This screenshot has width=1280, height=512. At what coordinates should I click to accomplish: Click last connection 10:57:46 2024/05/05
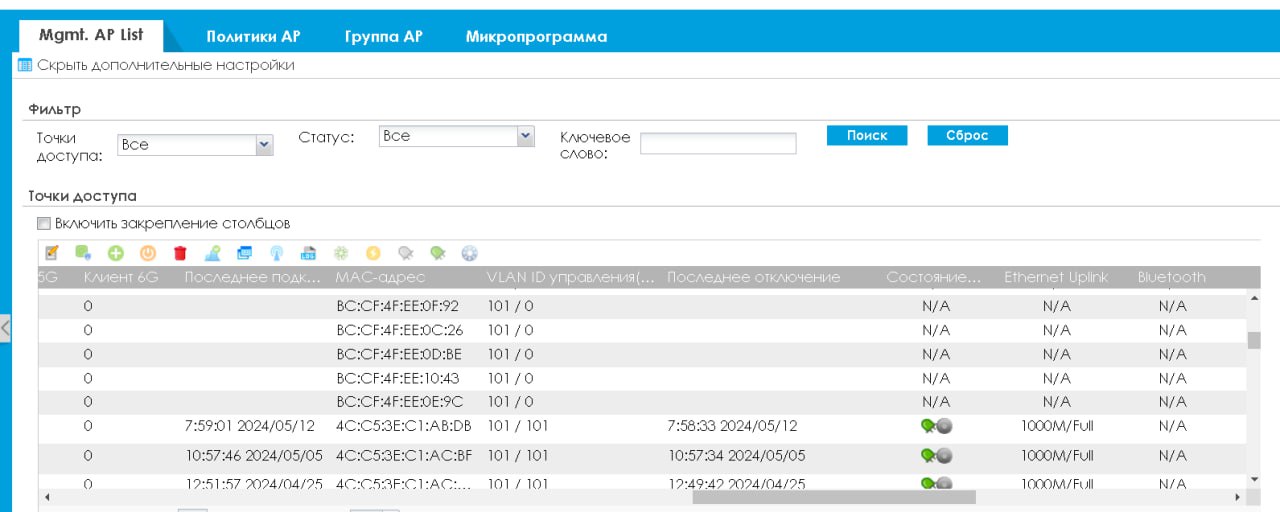coord(254,456)
